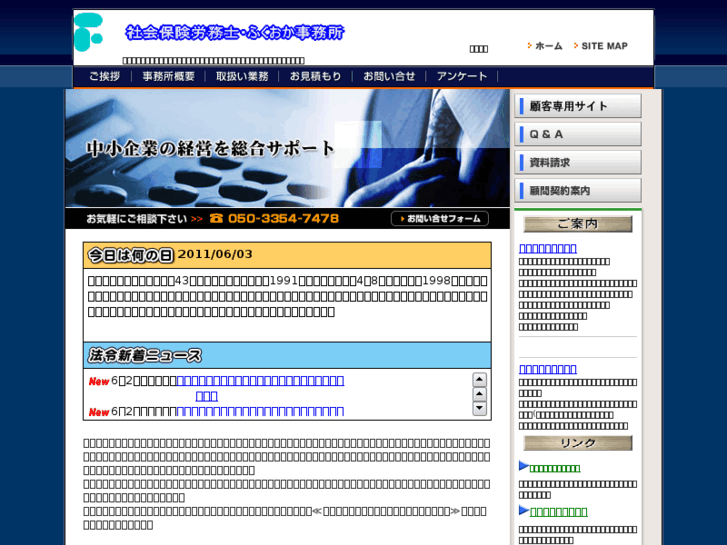Open second green link under リンク

click(x=558, y=512)
